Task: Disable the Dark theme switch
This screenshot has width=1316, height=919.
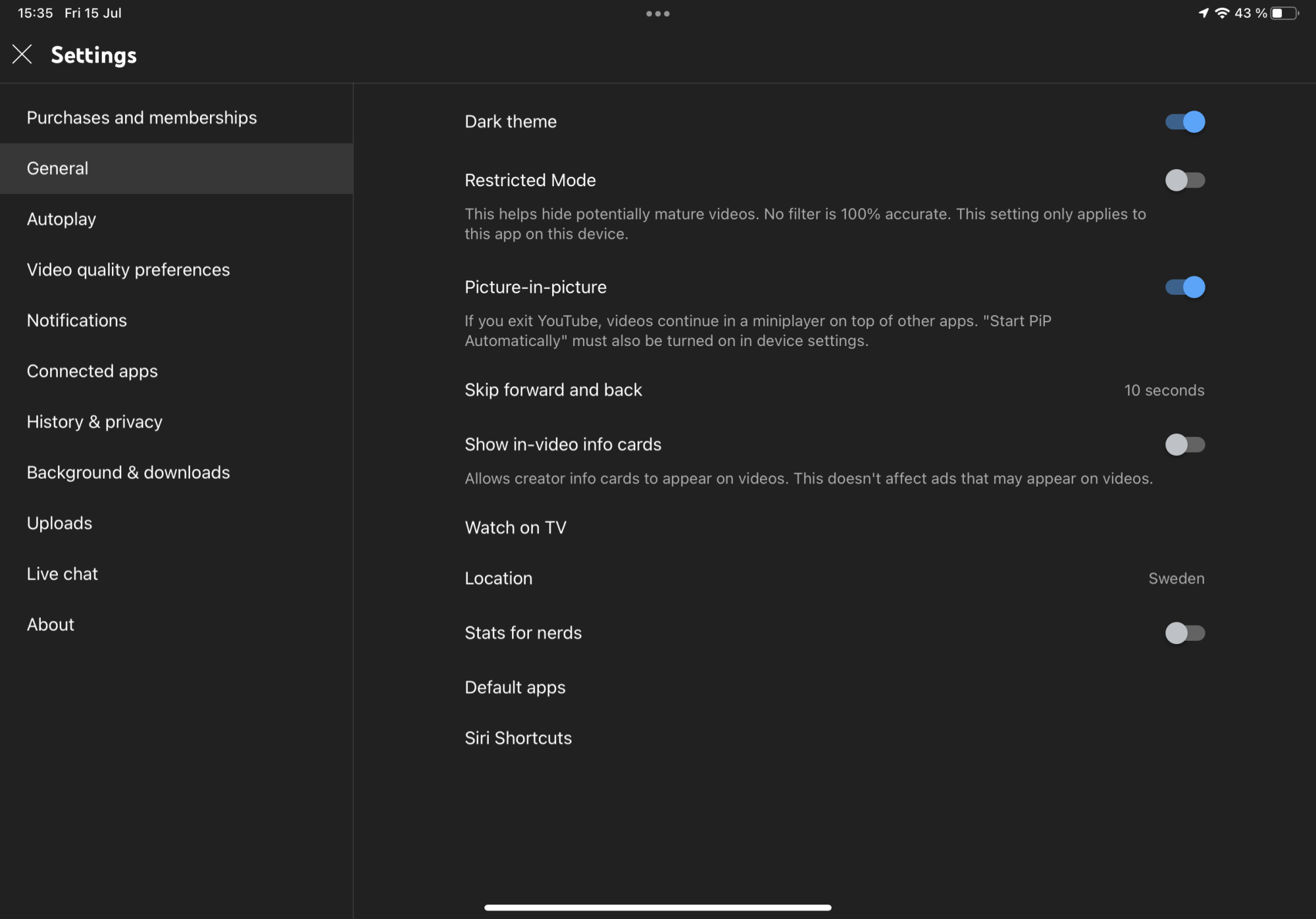Action: [x=1184, y=122]
